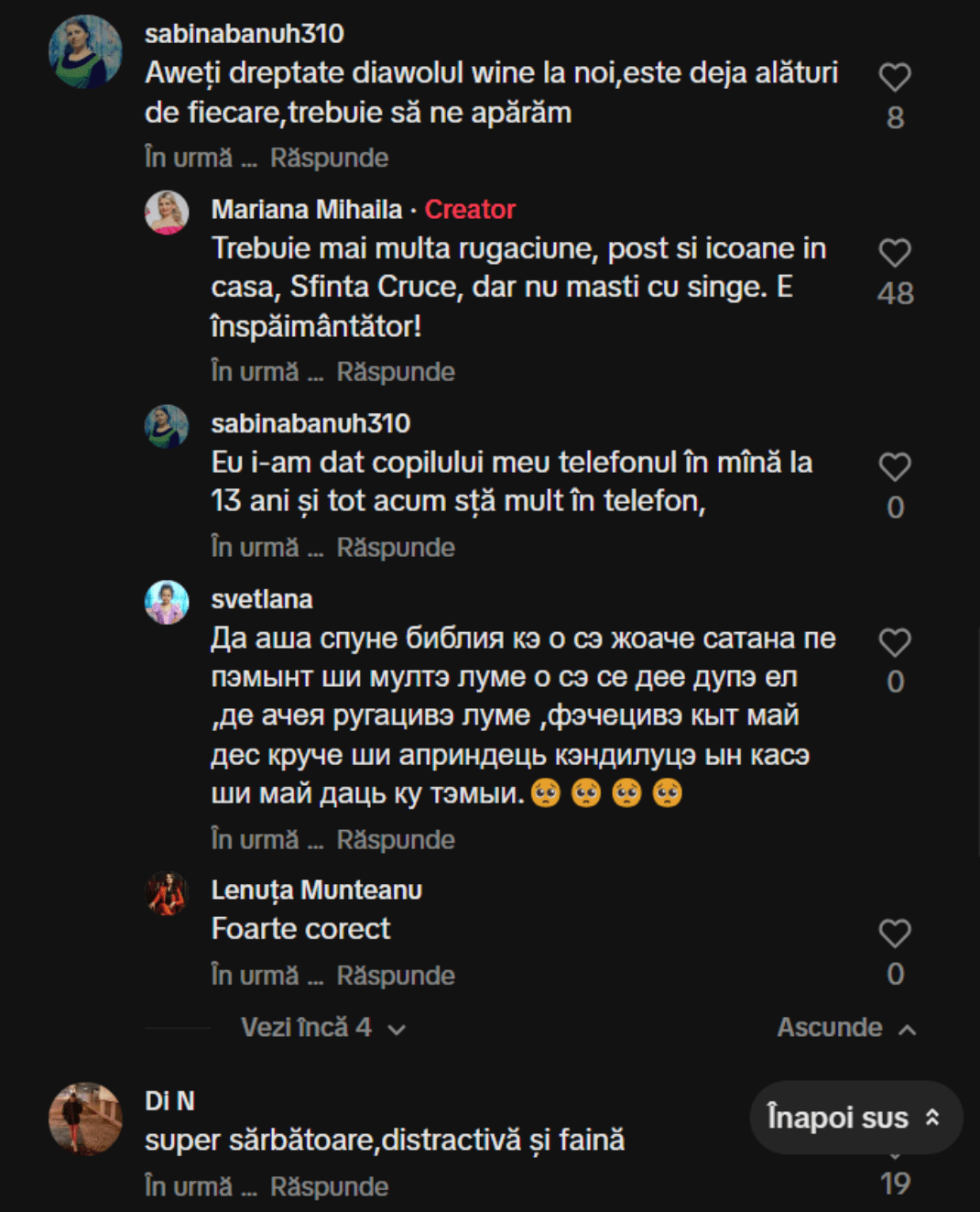Viewport: 980px width, 1212px height.
Task: Expand replies with Vezi încă 4
Action: pos(321,1028)
